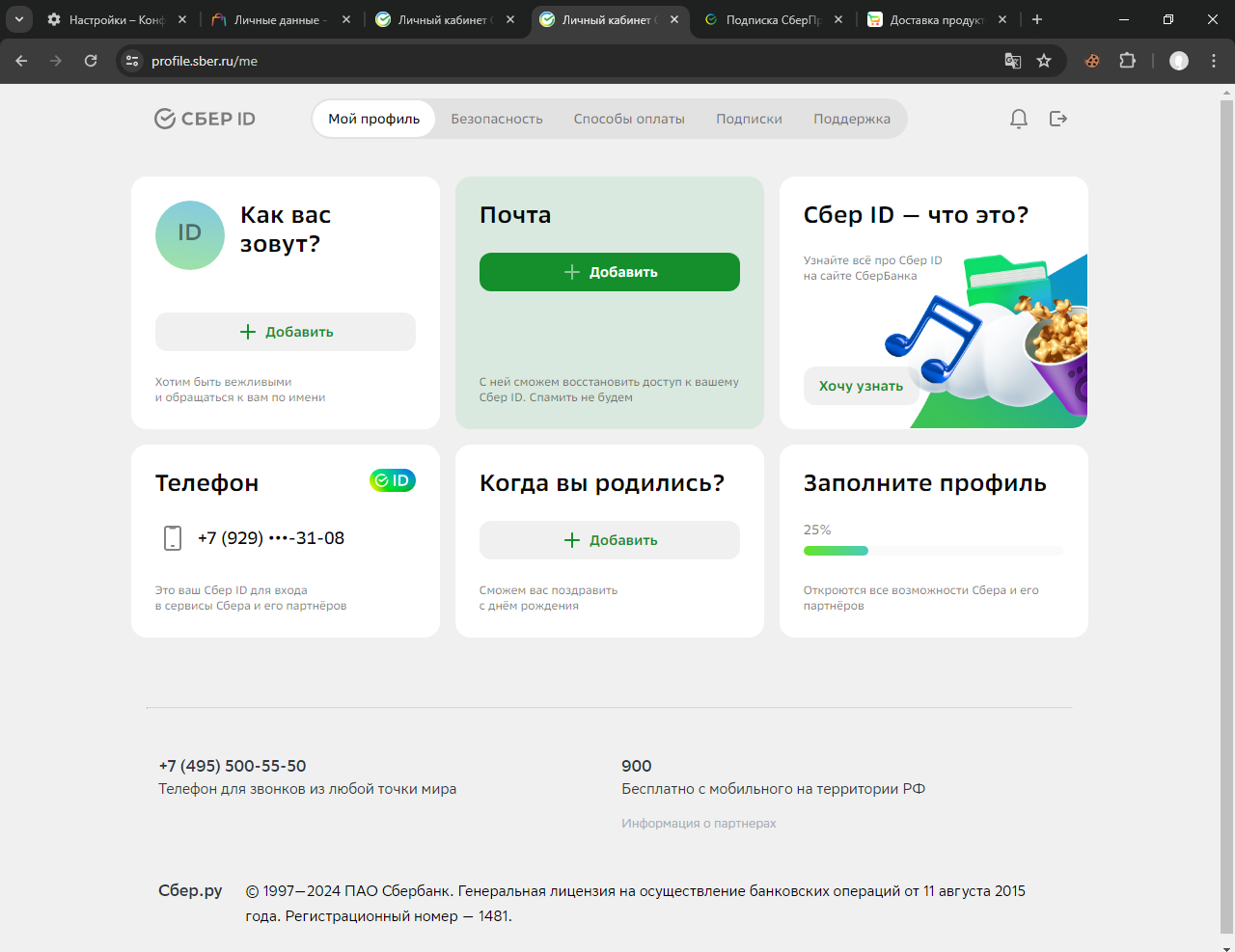Open the Chrome three-dot menu
This screenshot has height=952, width=1235.
[x=1214, y=61]
